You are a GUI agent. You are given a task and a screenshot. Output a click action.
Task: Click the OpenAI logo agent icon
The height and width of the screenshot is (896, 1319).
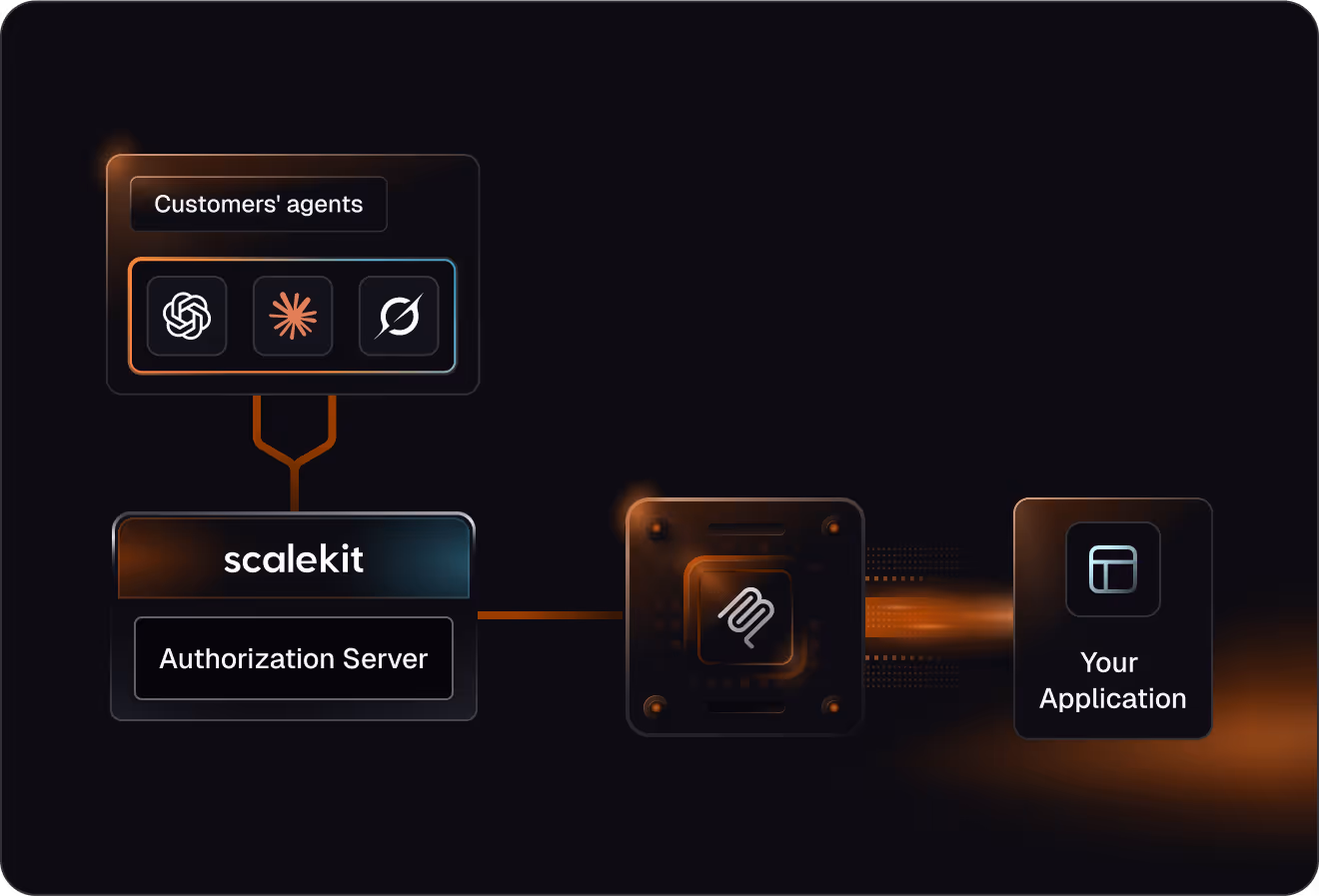187,316
